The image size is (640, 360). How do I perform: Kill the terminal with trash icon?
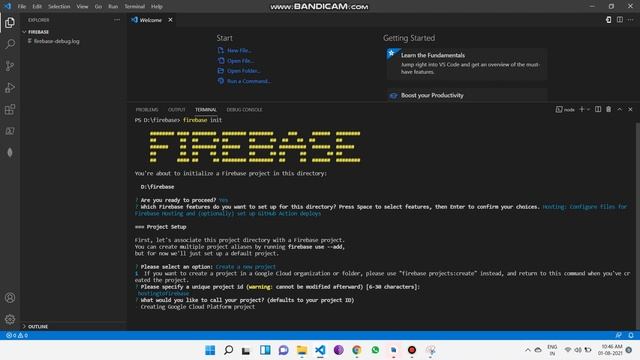[609, 109]
